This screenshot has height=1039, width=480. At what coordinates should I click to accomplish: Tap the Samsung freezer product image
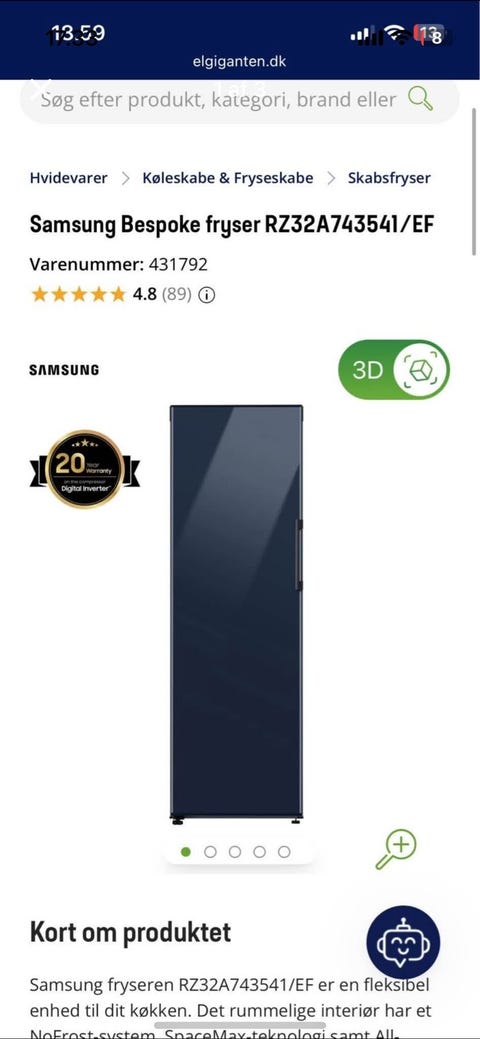click(x=237, y=614)
